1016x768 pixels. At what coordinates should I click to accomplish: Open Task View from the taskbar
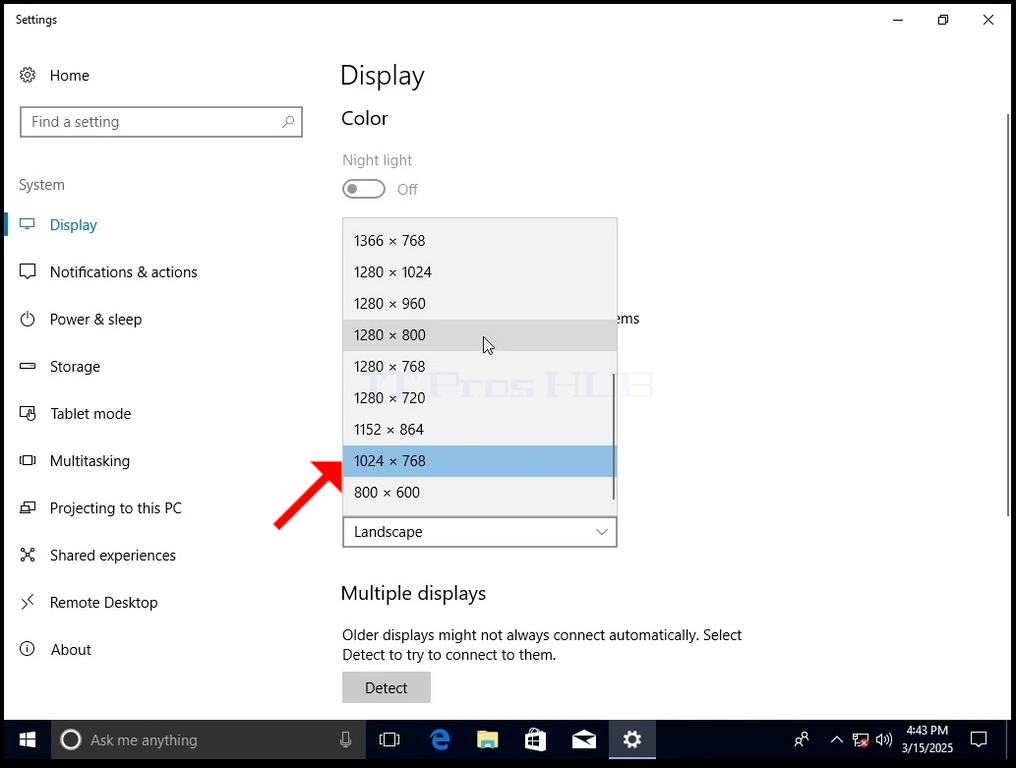[x=389, y=739]
